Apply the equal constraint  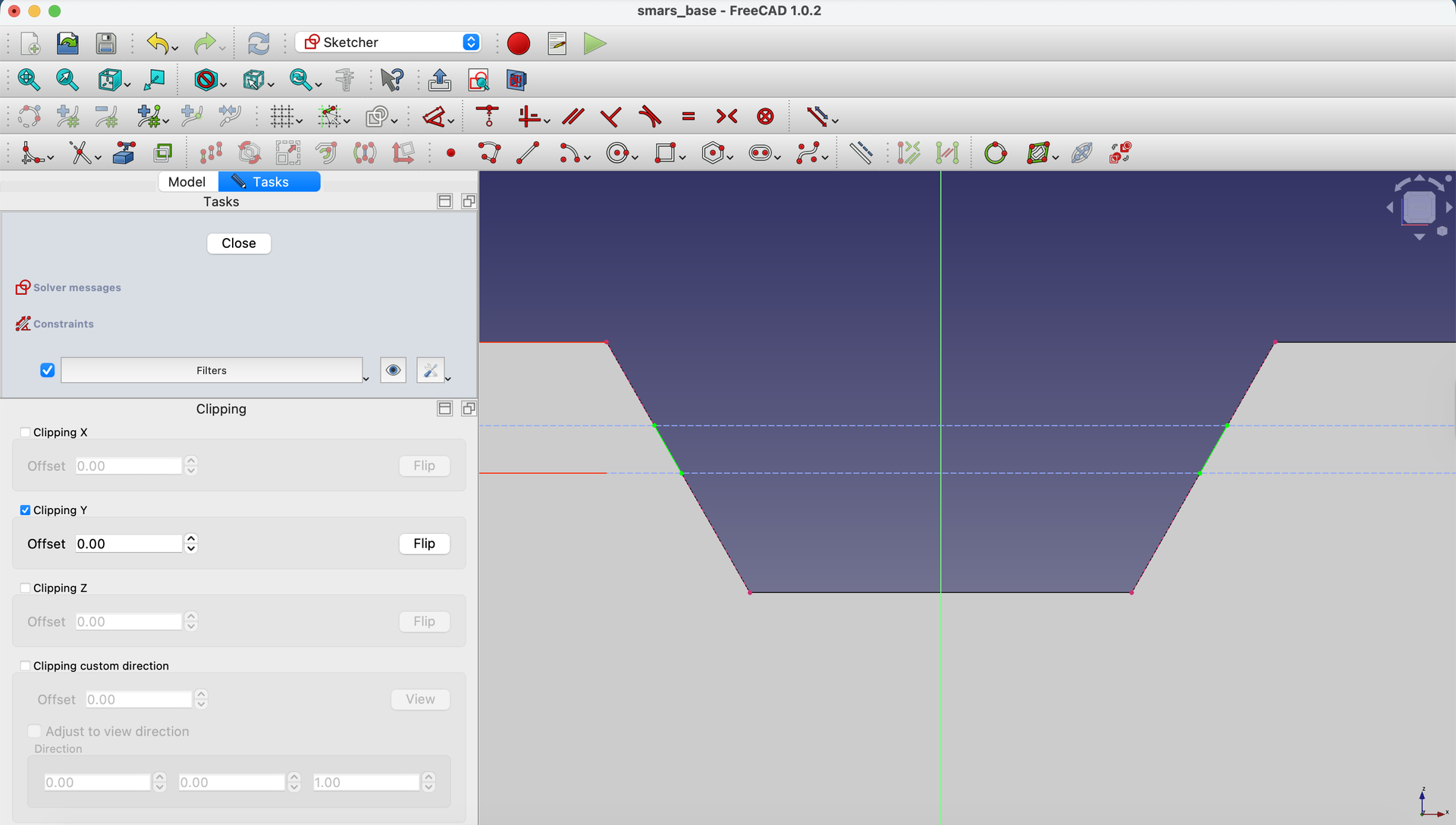pos(689,116)
